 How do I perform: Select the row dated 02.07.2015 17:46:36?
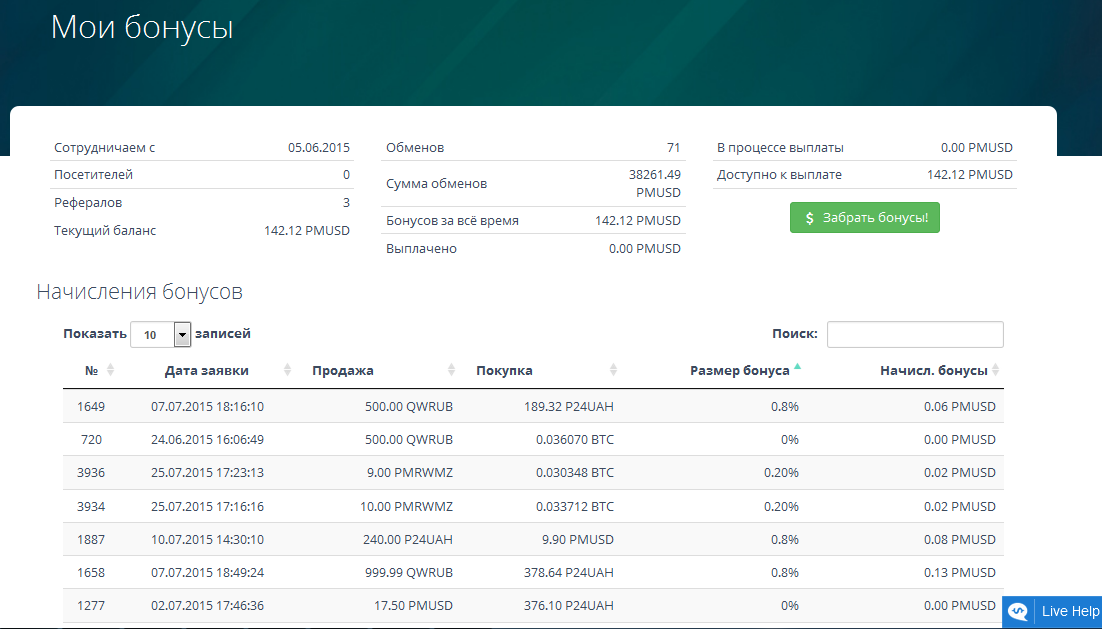tap(207, 605)
